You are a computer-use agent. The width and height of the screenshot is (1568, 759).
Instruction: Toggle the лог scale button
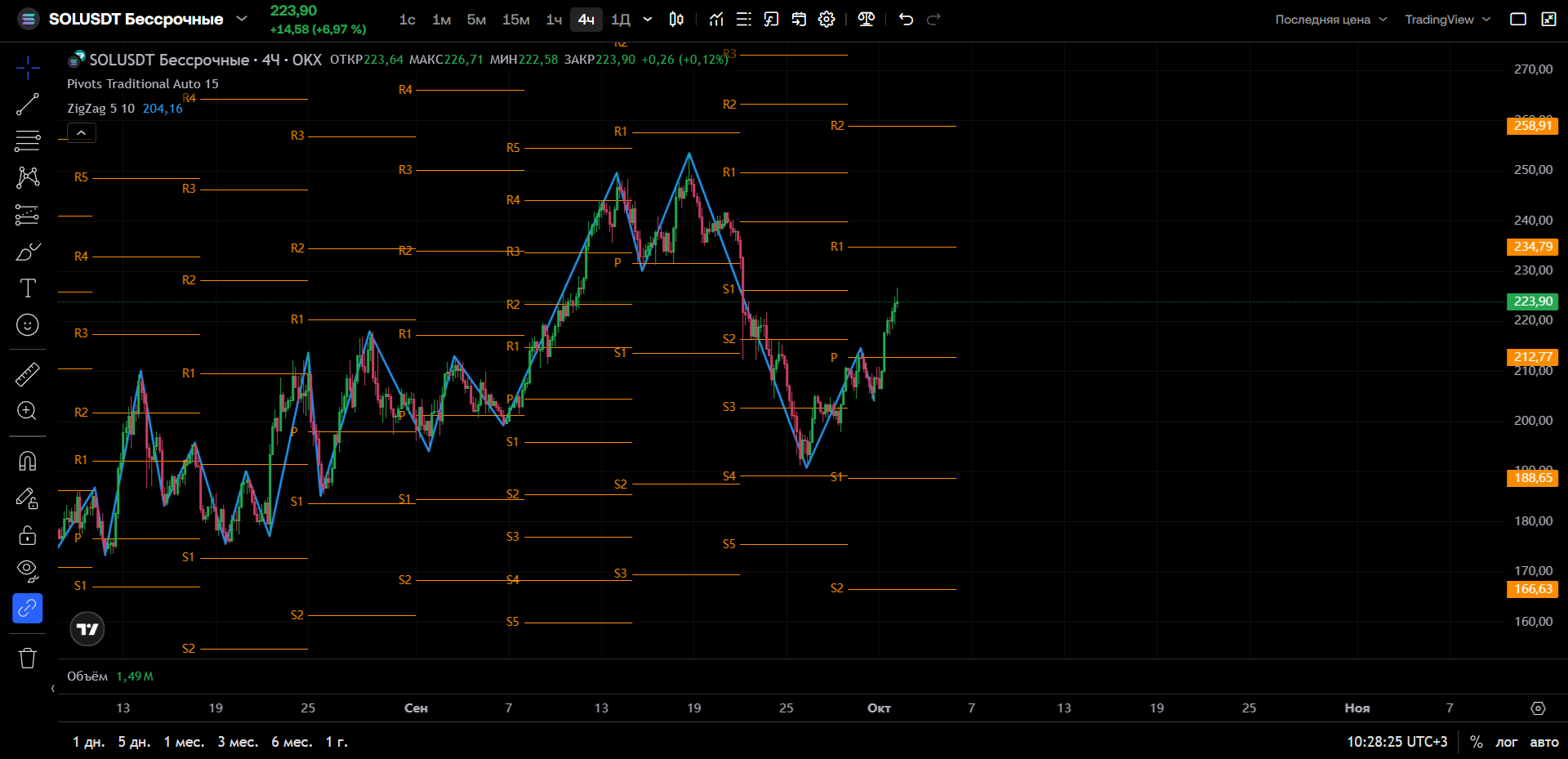1506,742
